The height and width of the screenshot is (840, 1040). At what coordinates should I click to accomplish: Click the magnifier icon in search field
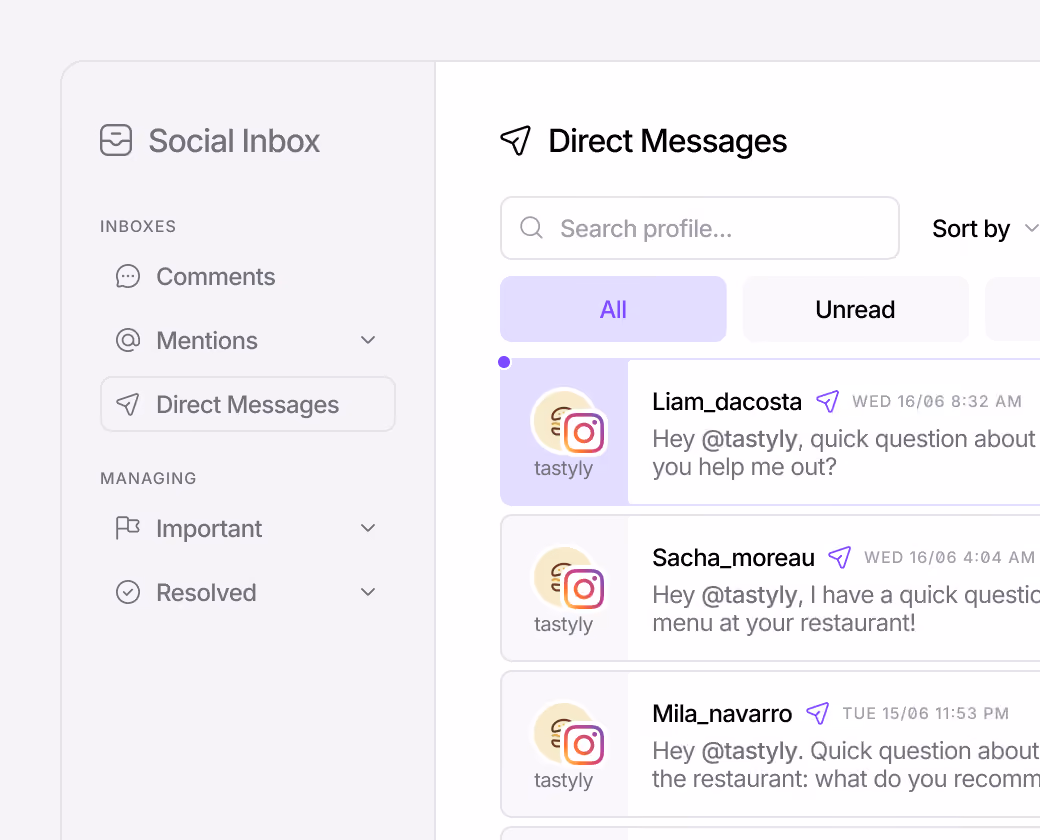tap(531, 228)
